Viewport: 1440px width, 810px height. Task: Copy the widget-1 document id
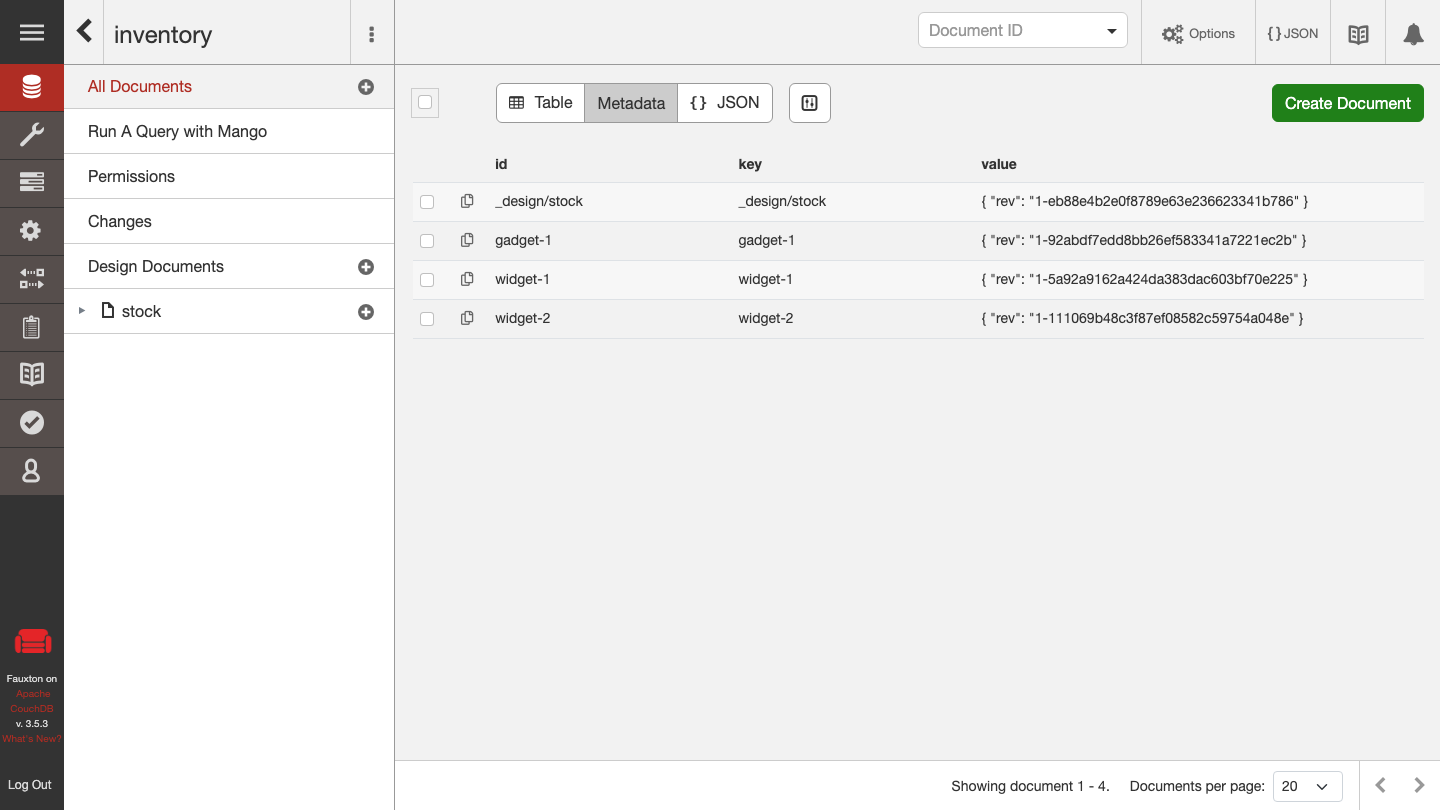(467, 279)
